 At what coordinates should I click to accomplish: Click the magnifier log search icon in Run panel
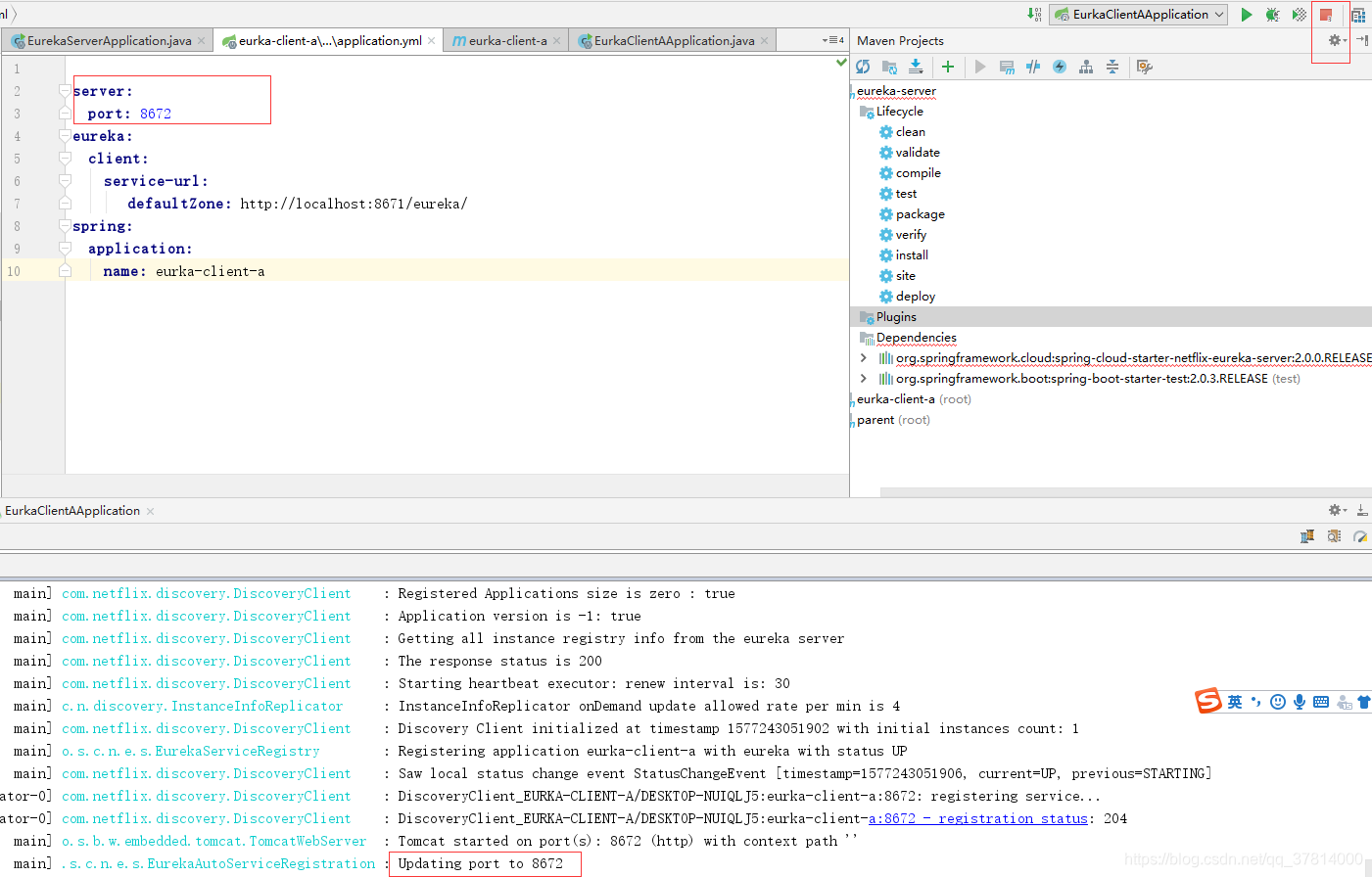(1334, 536)
